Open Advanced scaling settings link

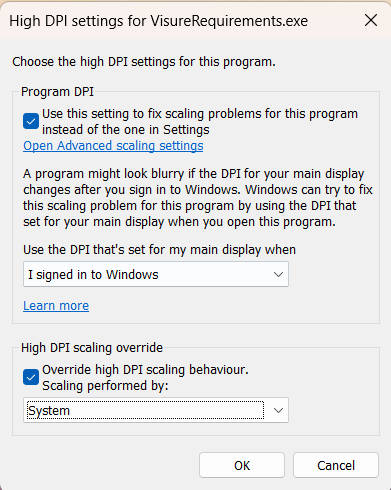(113, 146)
